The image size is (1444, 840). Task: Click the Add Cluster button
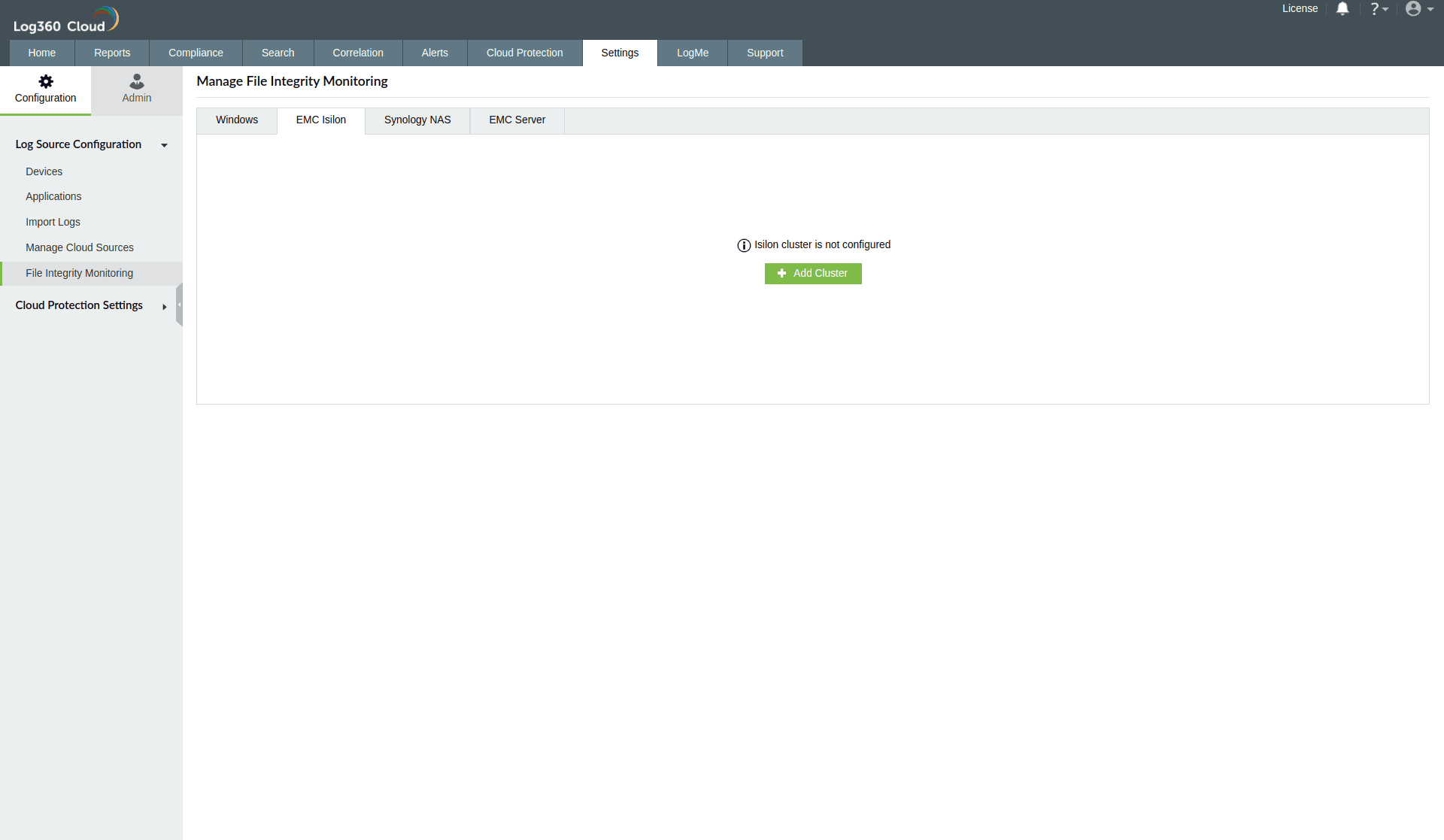[813, 273]
